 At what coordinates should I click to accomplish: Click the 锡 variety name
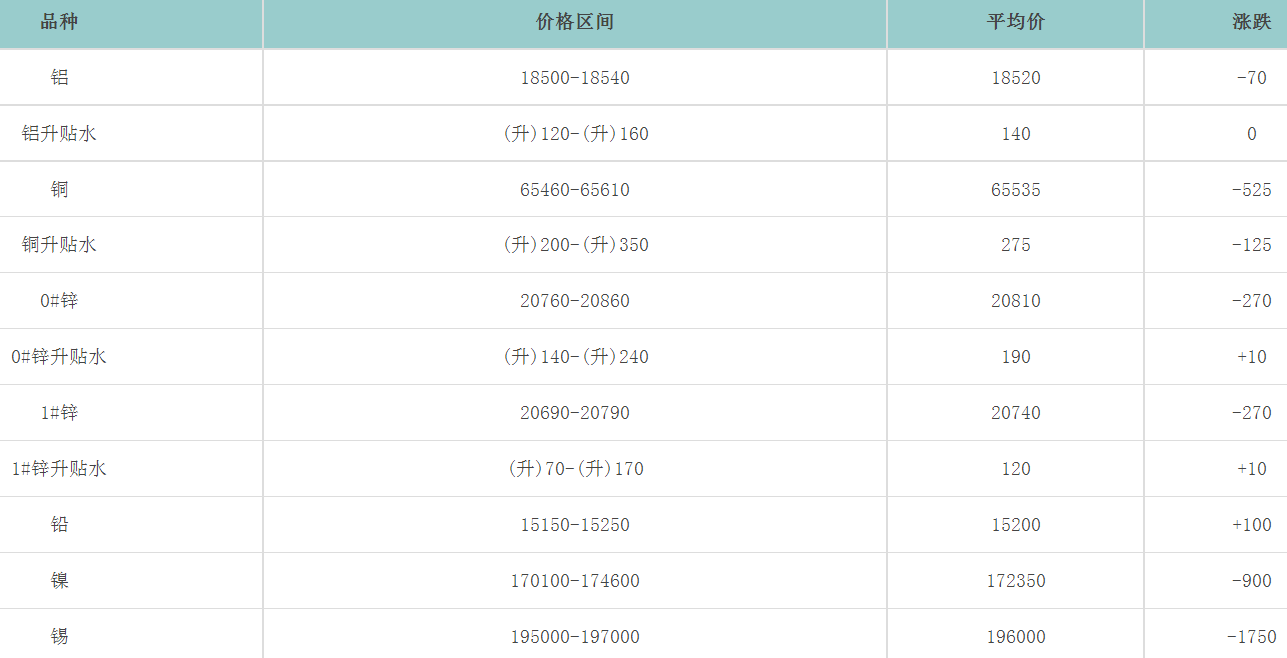point(60,637)
